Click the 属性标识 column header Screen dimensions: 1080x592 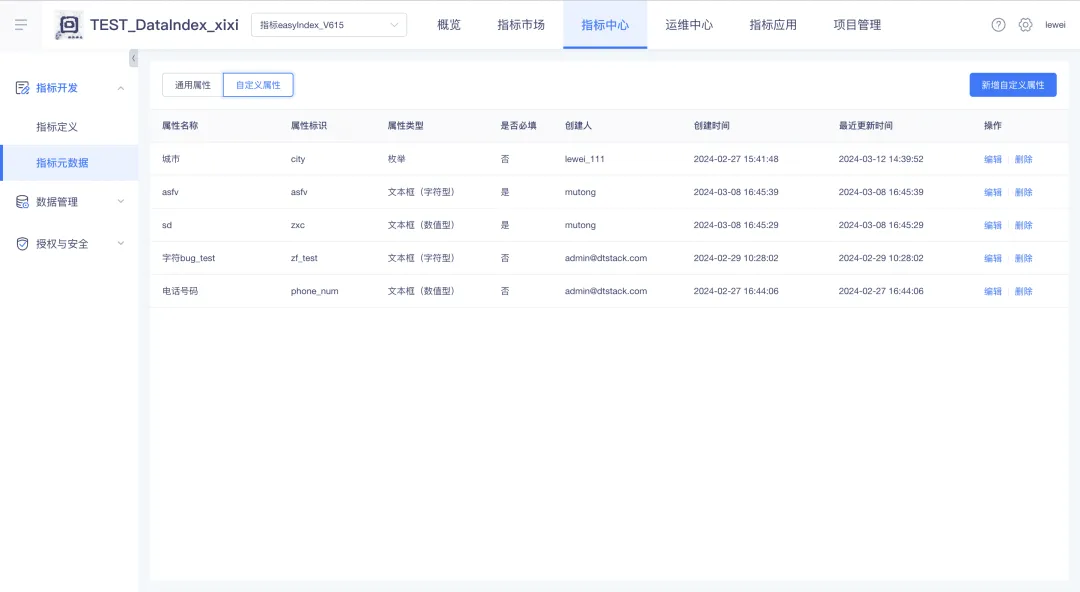309,125
